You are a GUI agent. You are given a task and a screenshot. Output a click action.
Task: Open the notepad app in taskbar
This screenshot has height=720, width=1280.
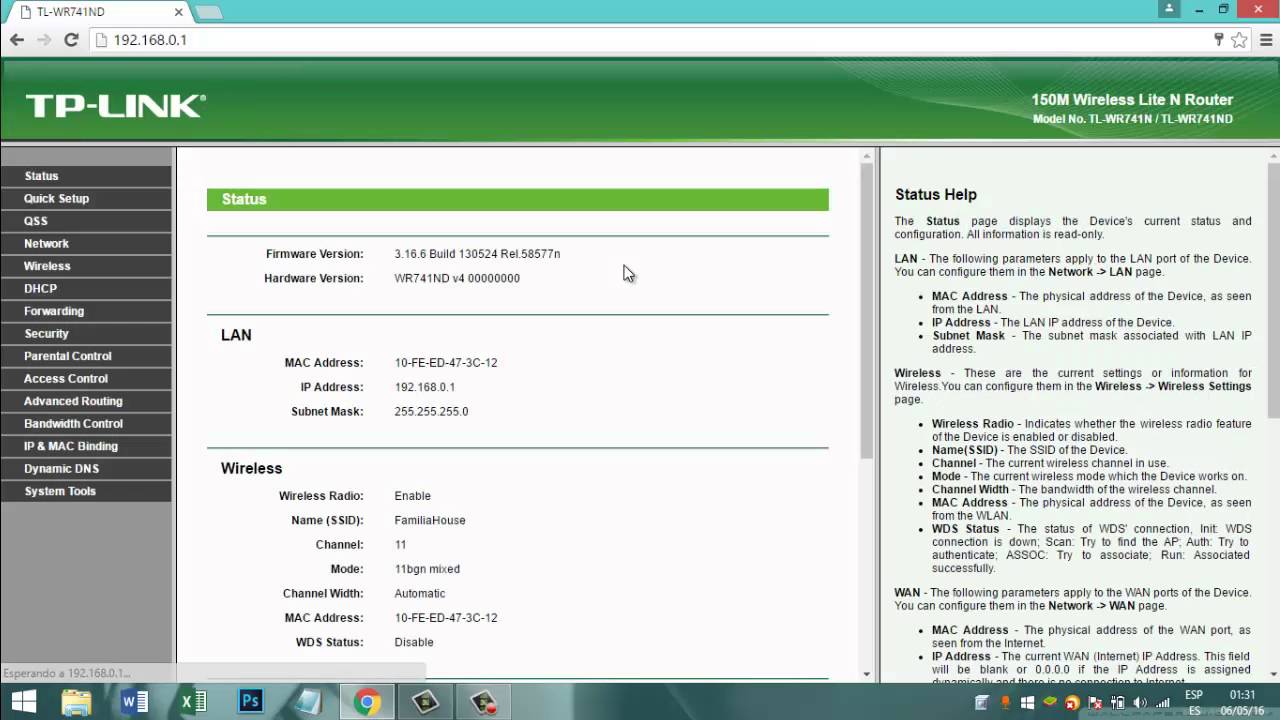pos(309,702)
